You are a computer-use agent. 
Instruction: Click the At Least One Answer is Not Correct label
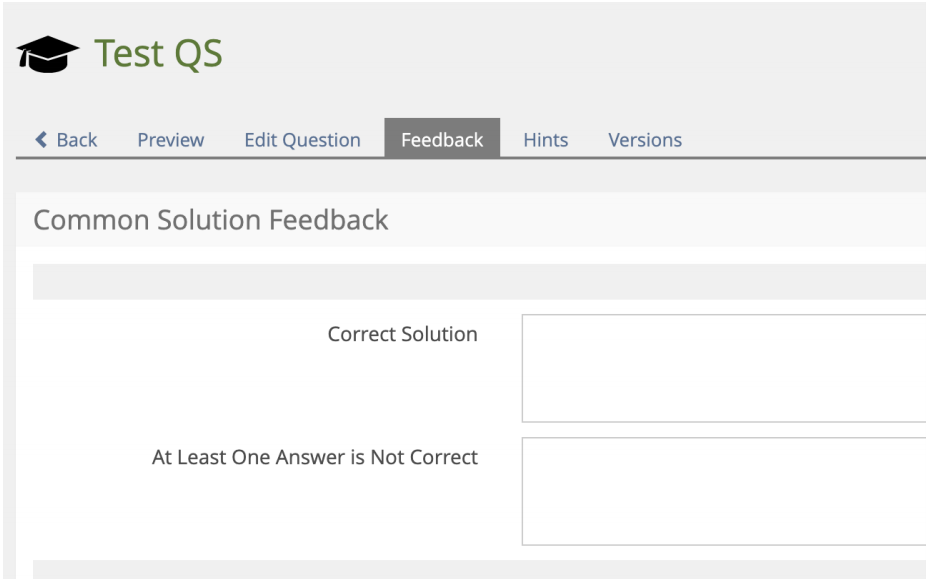(x=315, y=458)
